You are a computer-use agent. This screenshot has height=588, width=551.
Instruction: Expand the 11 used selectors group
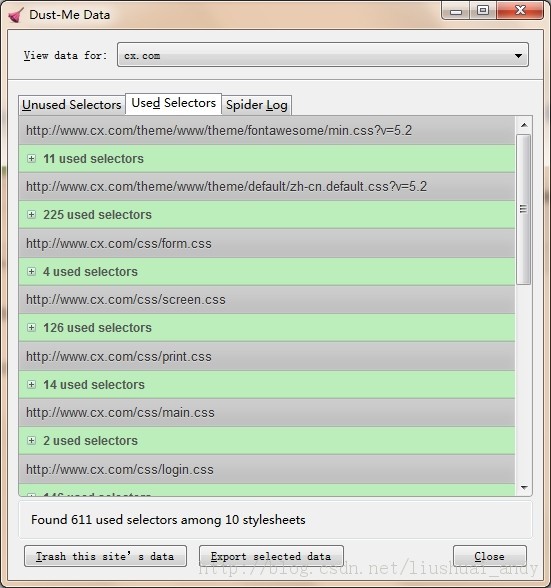point(32,159)
